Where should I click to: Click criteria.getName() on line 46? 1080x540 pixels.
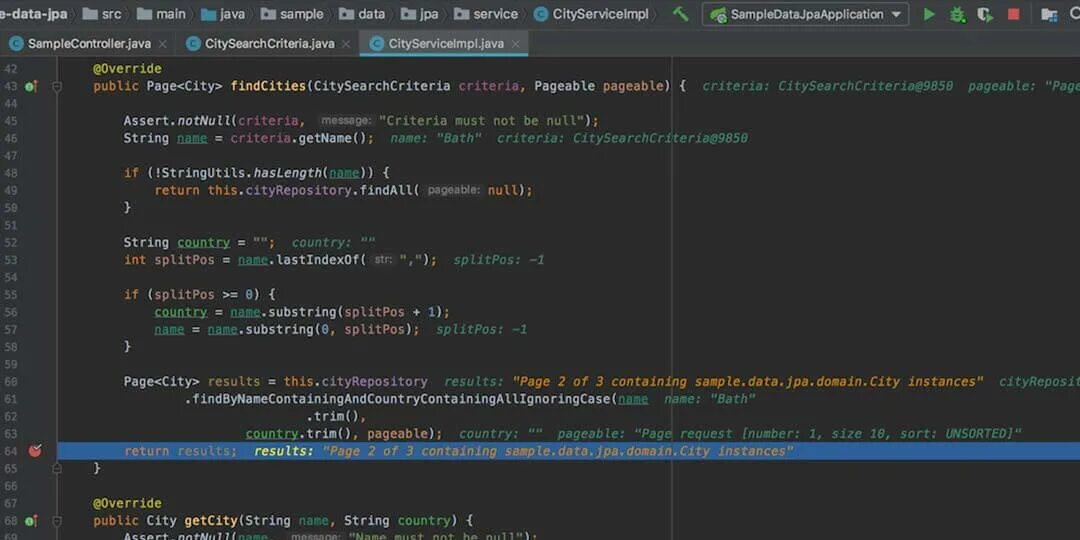pos(301,138)
